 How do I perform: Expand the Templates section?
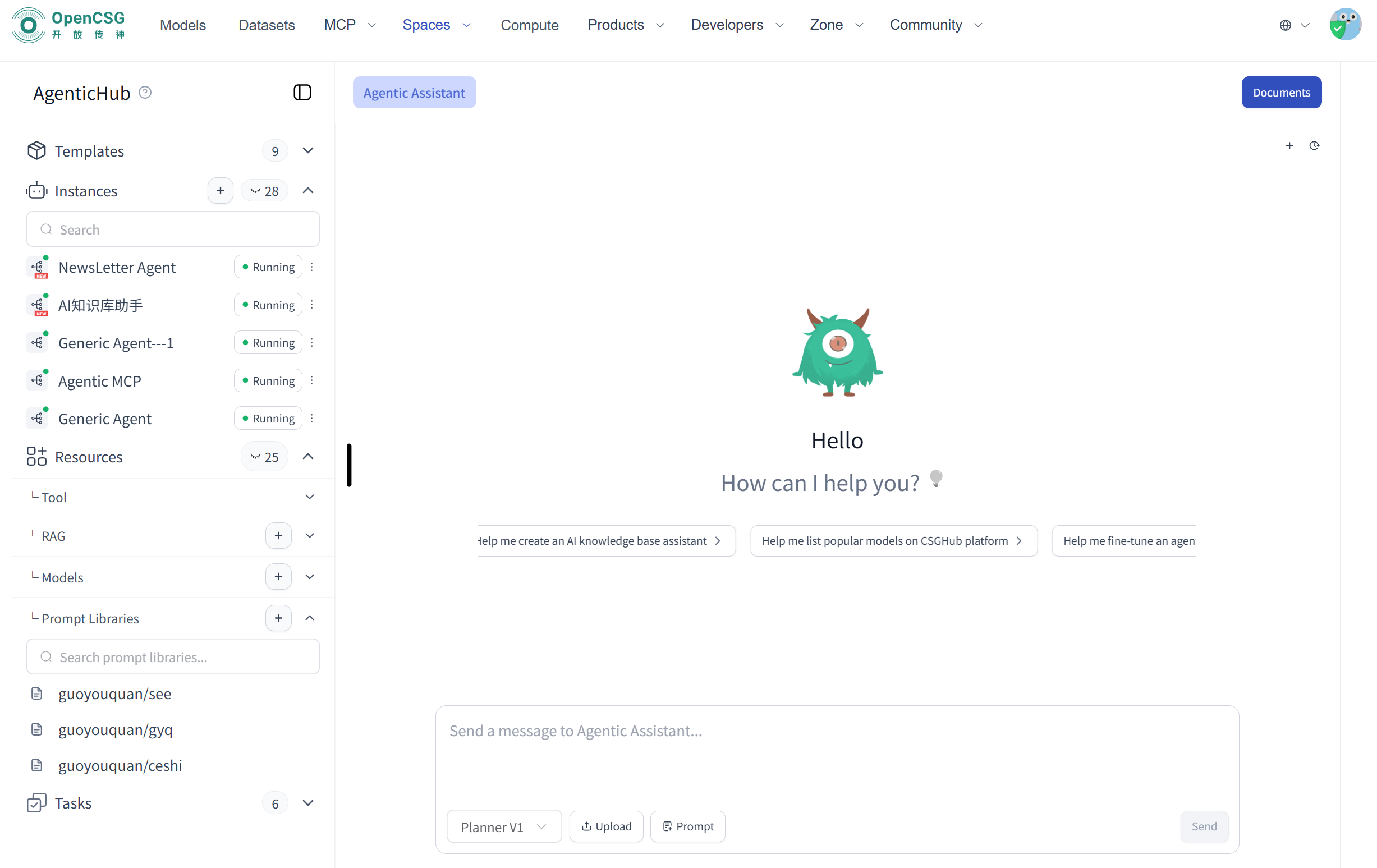[x=307, y=151]
